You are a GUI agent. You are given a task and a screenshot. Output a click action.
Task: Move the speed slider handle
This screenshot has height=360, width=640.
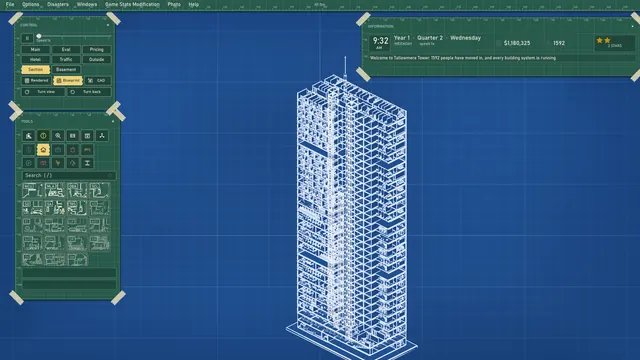pos(39,36)
